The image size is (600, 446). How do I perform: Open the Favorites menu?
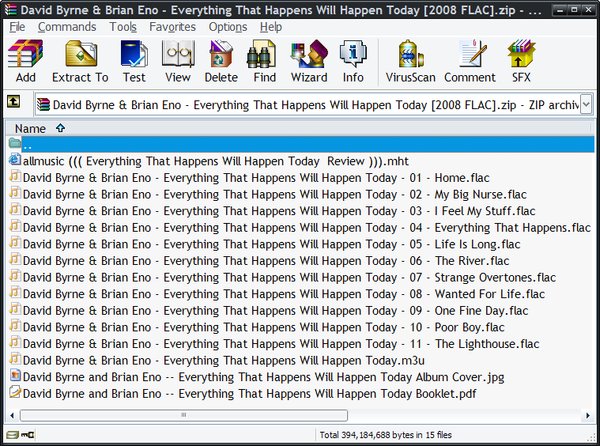[173, 27]
